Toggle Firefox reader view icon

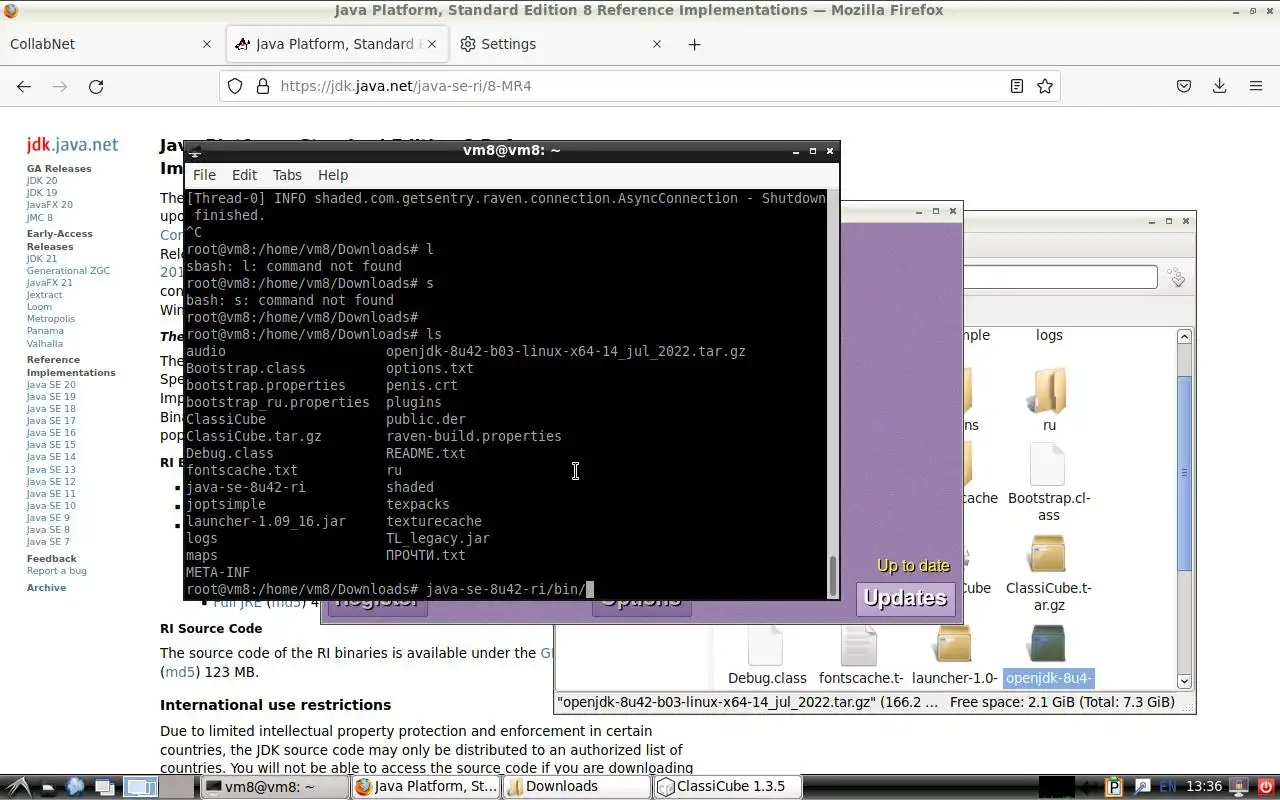tap(1017, 86)
